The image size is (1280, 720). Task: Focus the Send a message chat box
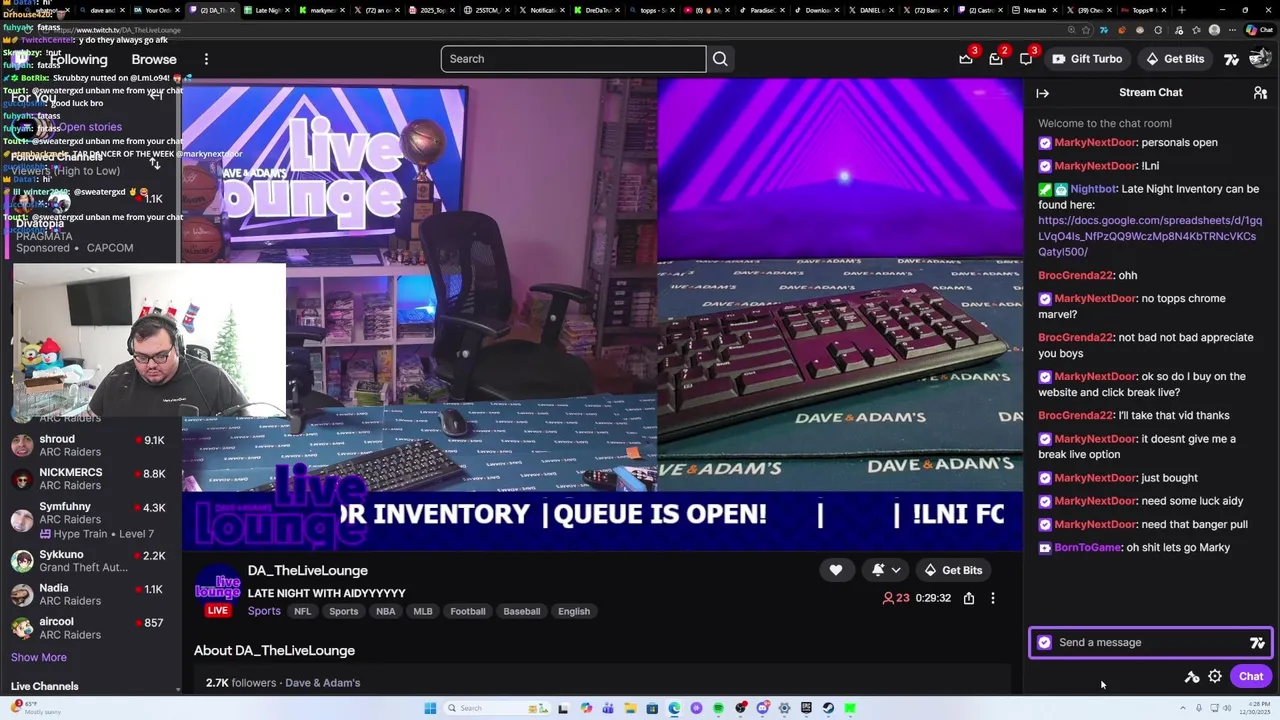(1150, 642)
